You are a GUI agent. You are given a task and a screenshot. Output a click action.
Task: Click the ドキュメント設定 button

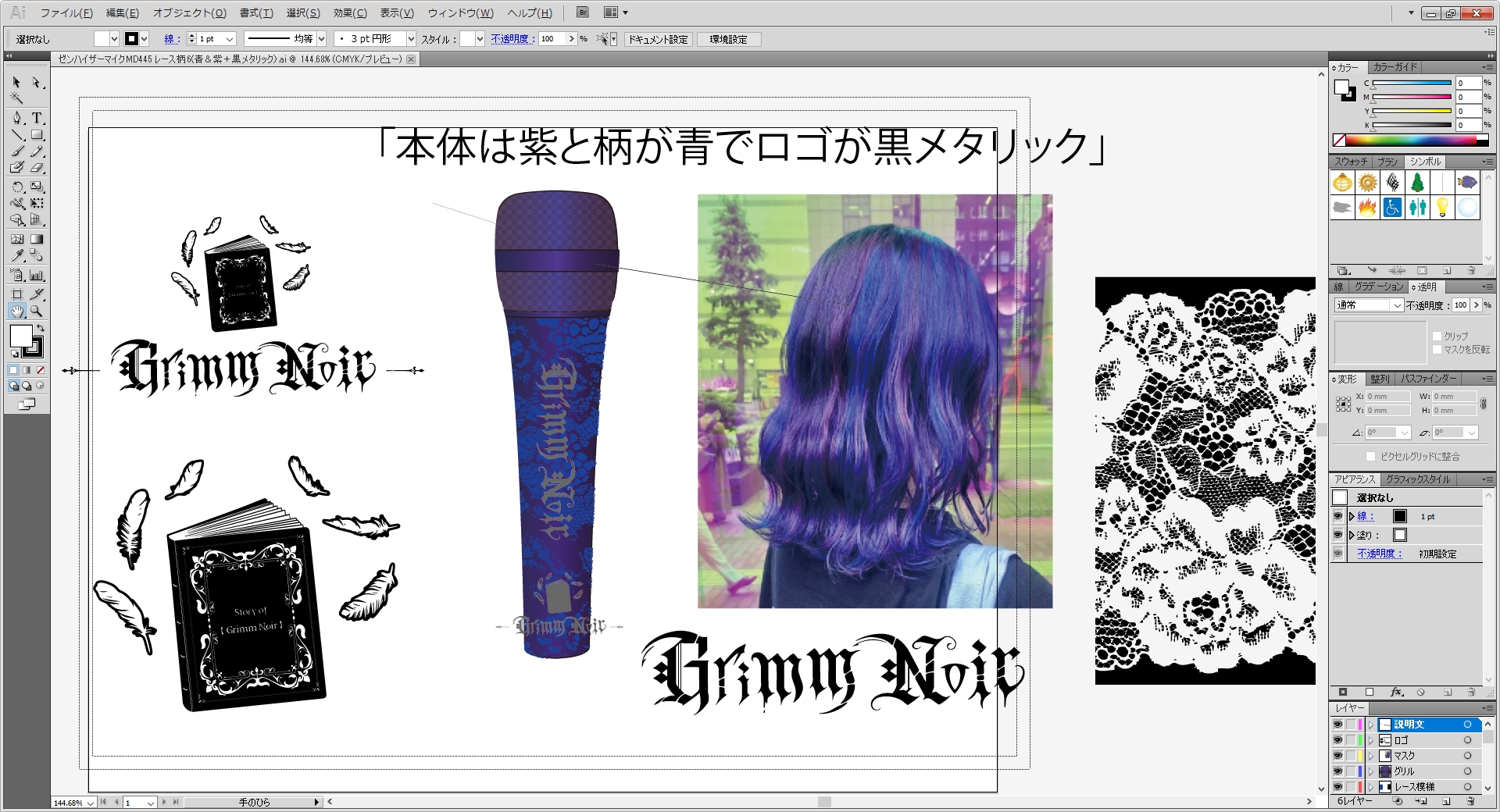tap(658, 39)
